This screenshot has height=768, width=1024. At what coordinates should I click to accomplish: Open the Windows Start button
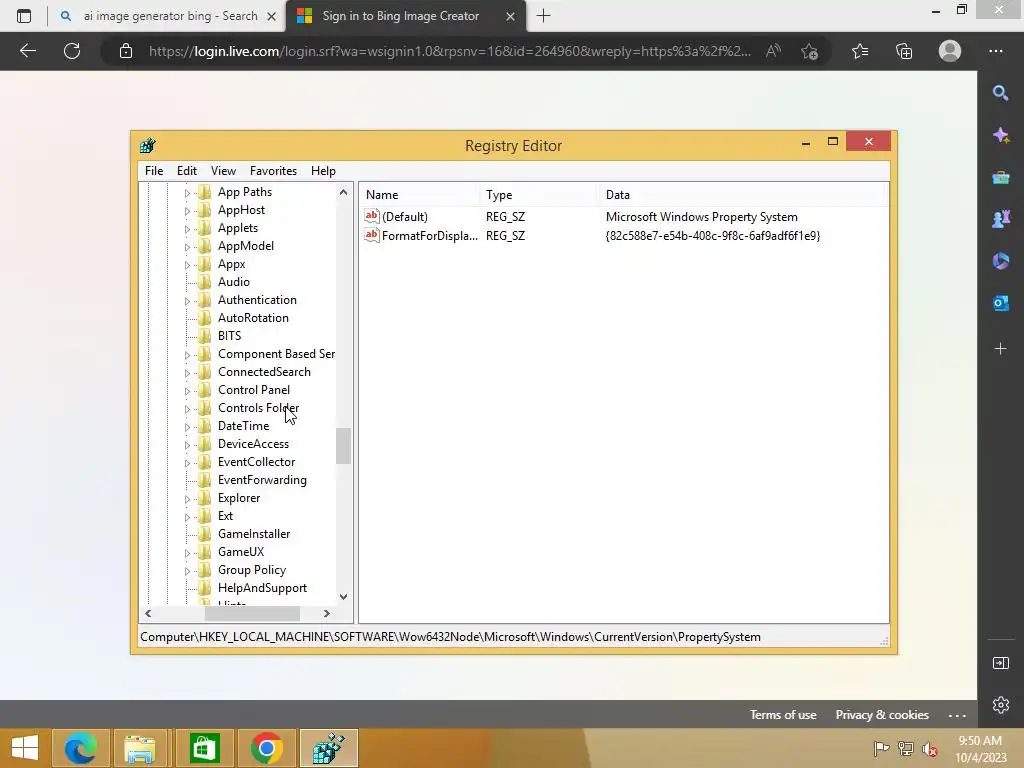pos(25,748)
